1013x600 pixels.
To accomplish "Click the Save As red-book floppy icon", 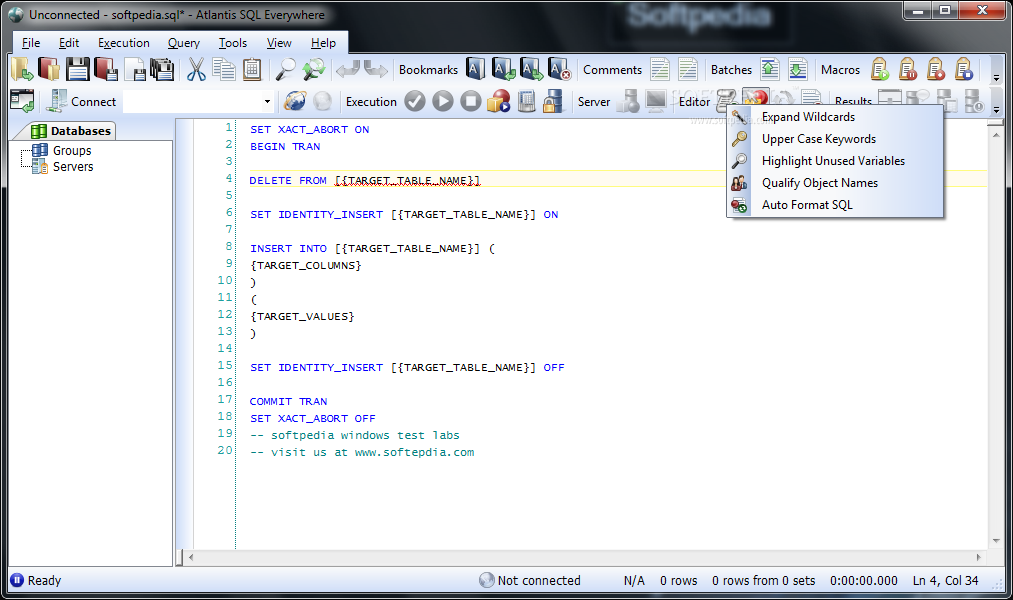I will click(x=105, y=69).
